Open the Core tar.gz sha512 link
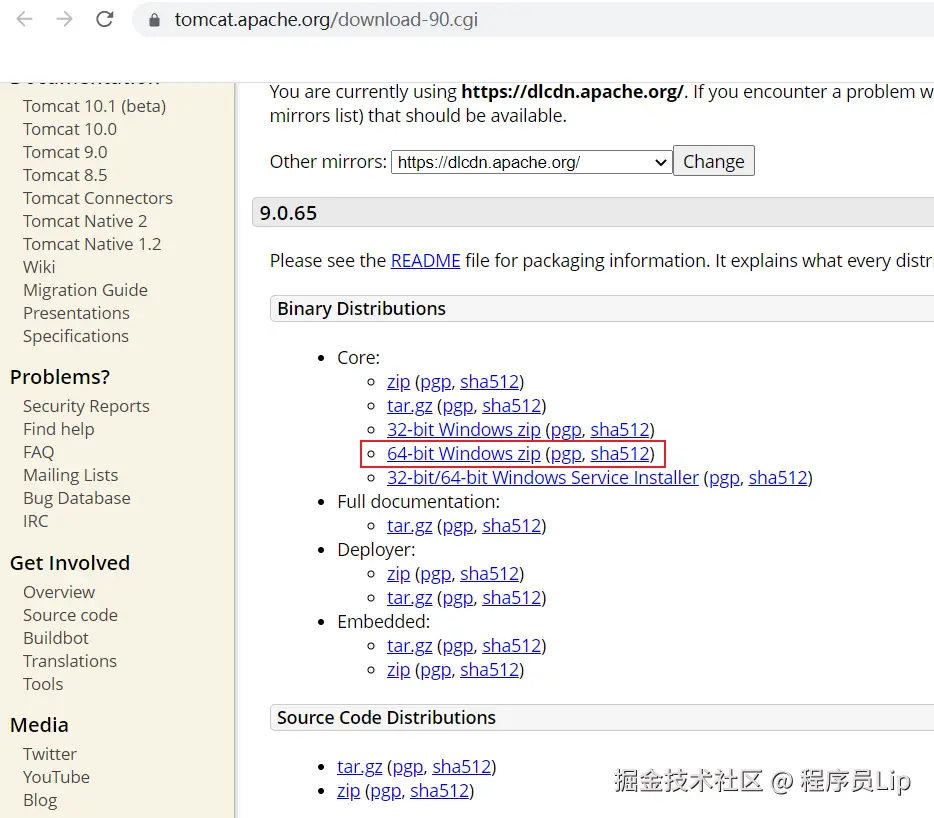The image size is (934, 818). (x=512, y=406)
